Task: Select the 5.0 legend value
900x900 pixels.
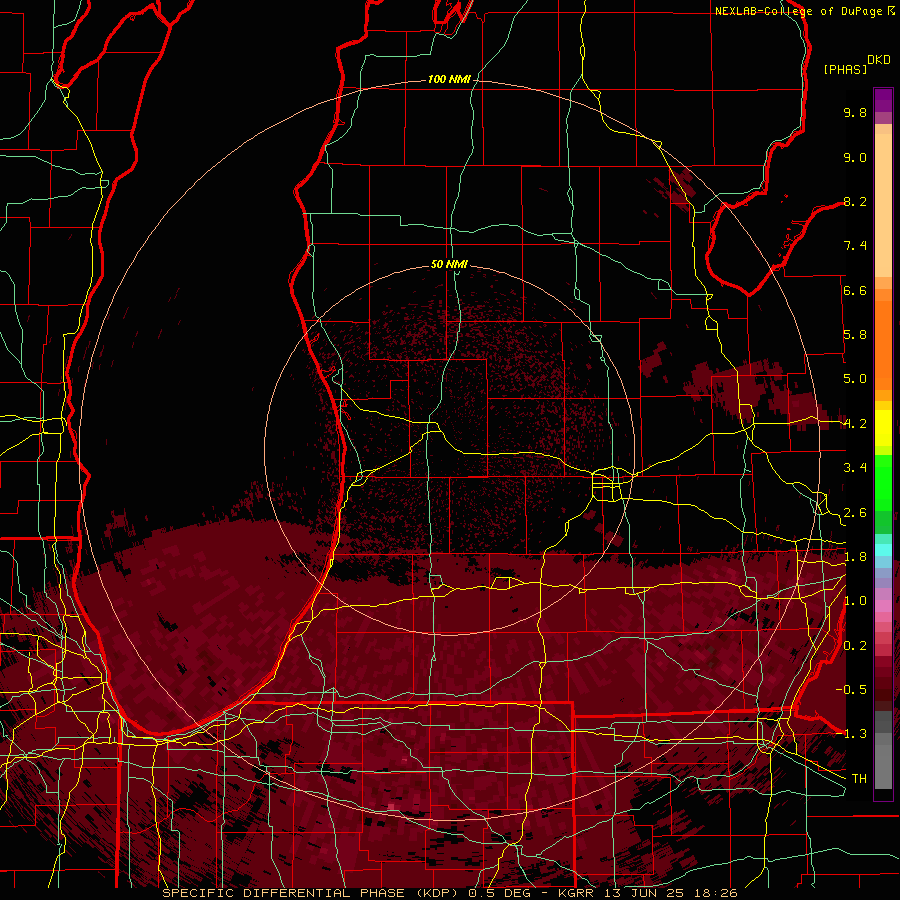Action: point(855,379)
